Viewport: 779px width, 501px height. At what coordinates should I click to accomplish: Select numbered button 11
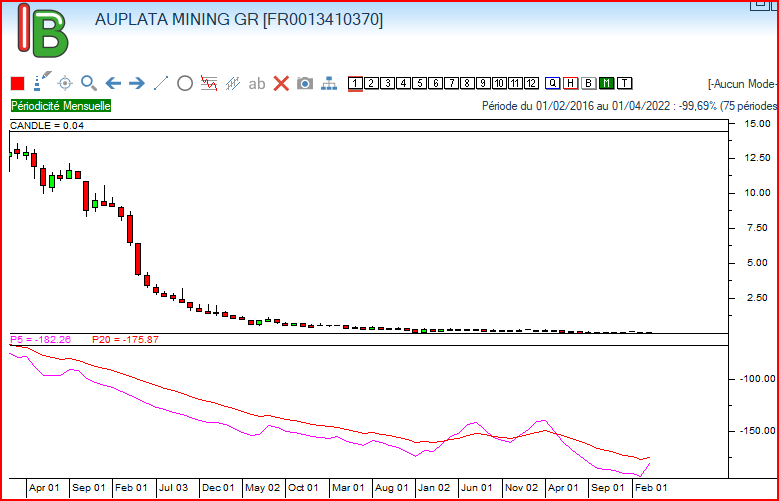click(x=515, y=84)
